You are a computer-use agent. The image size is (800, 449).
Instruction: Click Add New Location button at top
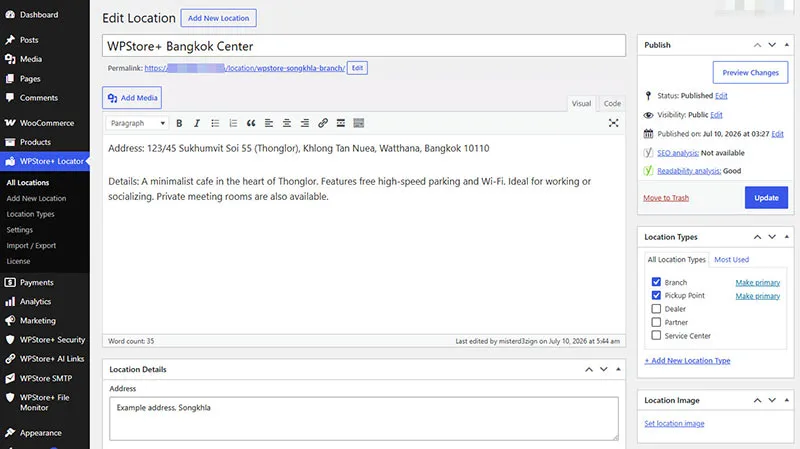[218, 18]
